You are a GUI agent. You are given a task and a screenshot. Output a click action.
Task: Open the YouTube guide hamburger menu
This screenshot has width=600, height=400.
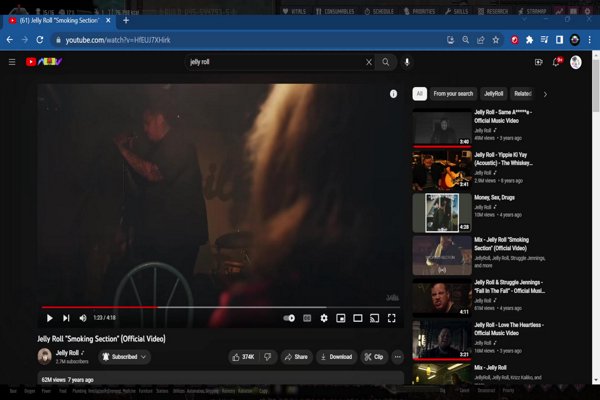(x=12, y=62)
